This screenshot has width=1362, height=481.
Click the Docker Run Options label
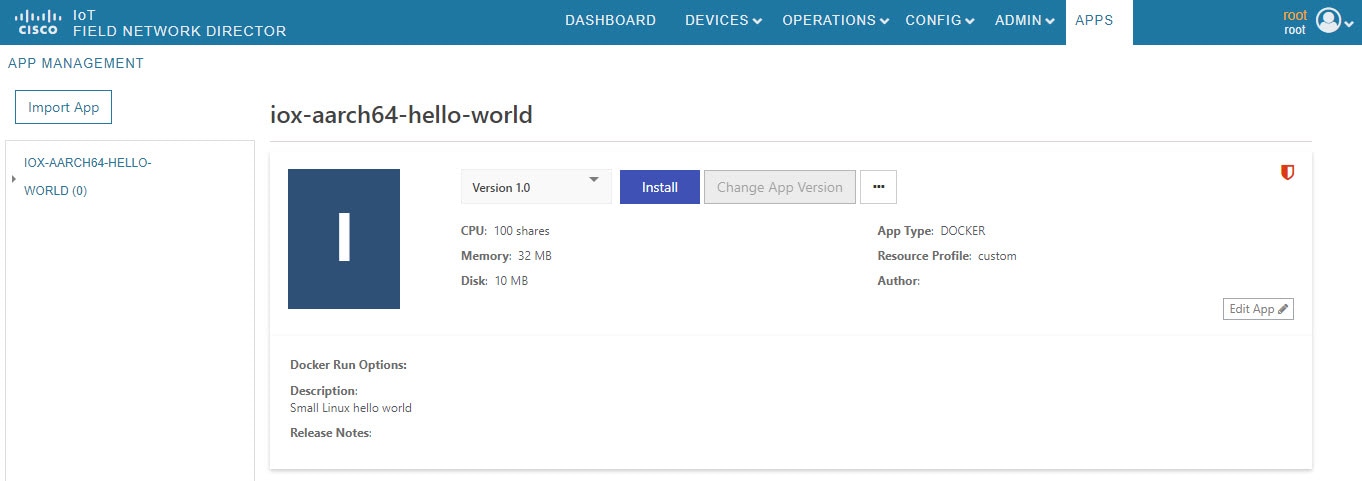point(349,365)
